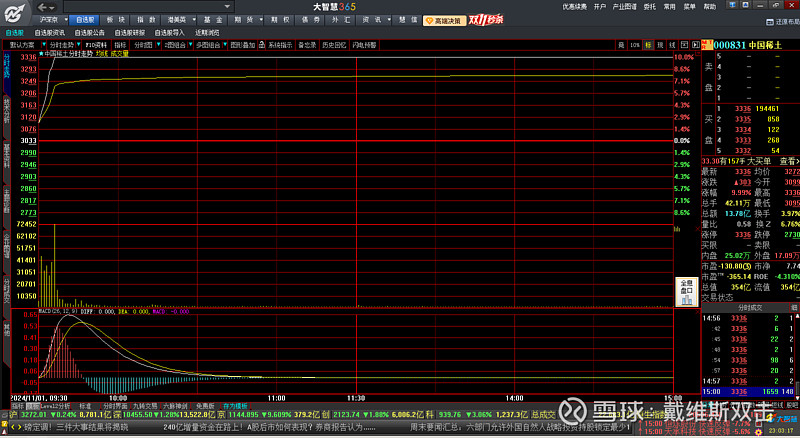Expand the 分时图 dropdown arrow
The width and height of the screenshot is (800, 438).
coord(158,45)
